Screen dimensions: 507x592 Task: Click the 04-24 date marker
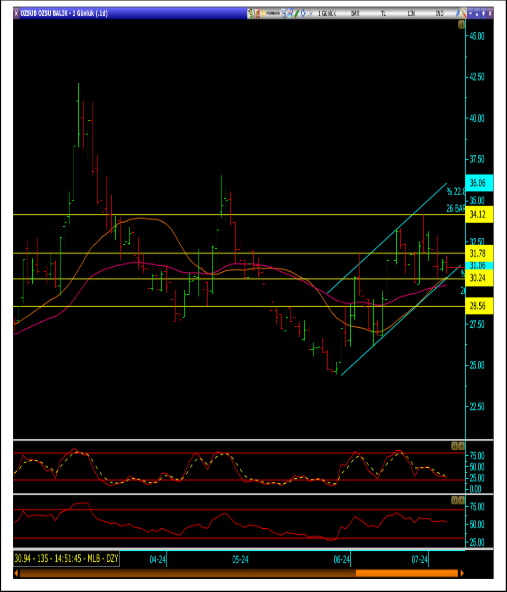(157, 560)
